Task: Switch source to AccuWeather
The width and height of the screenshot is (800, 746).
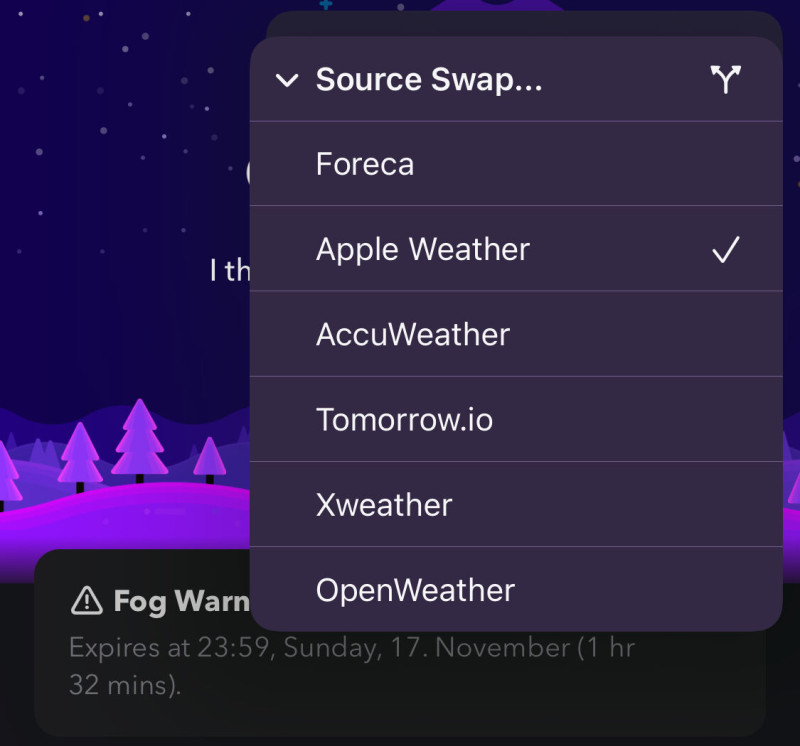Action: coord(516,334)
